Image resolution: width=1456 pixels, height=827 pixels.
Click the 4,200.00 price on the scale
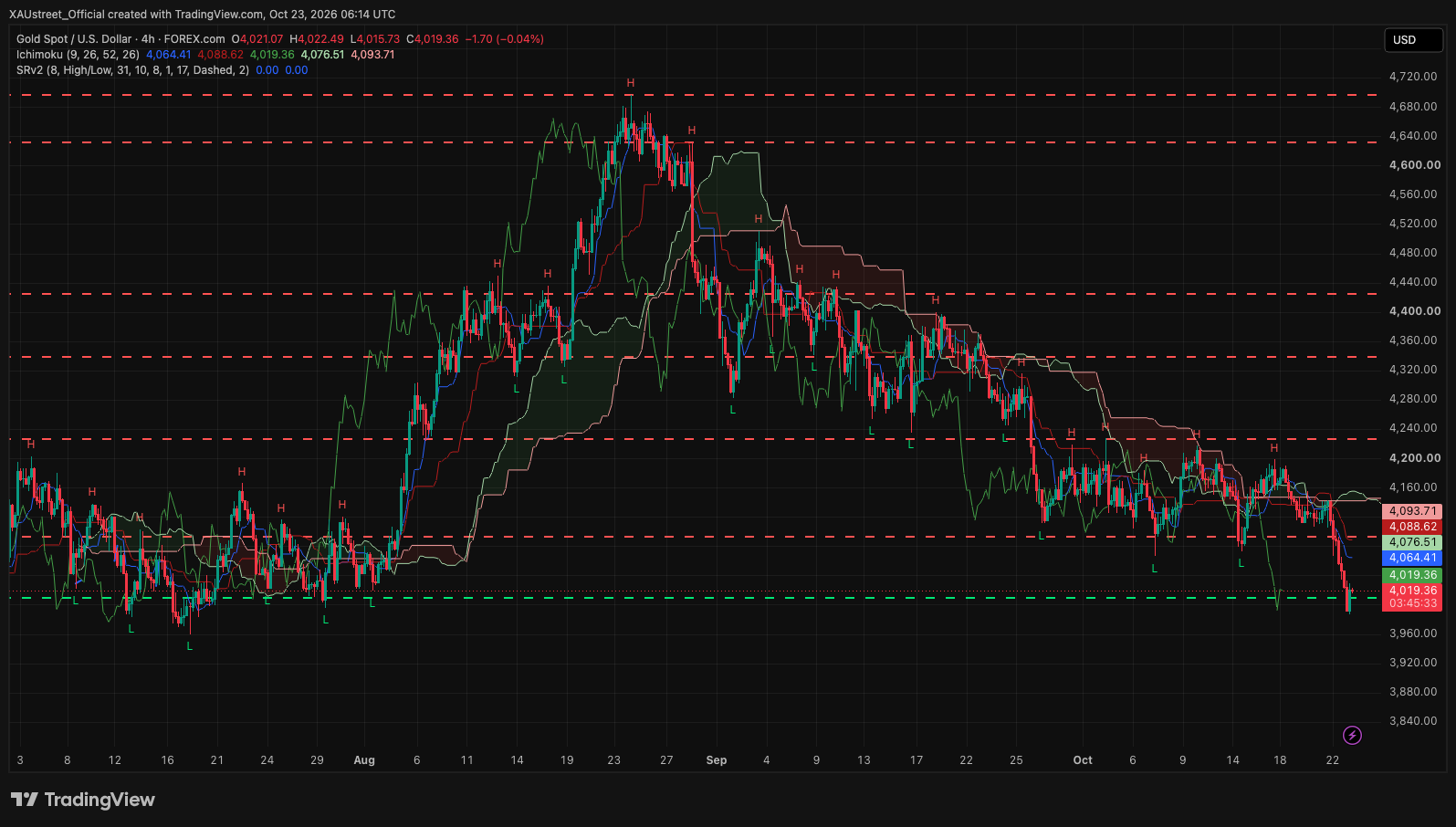tap(1415, 458)
